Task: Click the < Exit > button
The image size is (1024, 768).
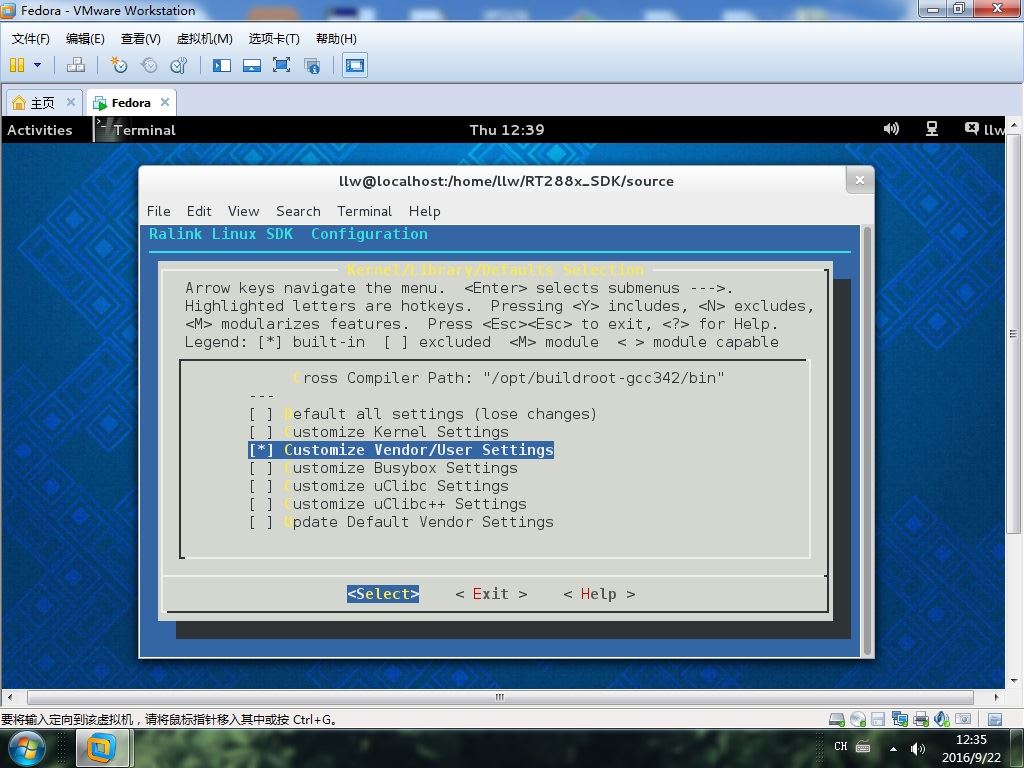Action: coord(491,594)
